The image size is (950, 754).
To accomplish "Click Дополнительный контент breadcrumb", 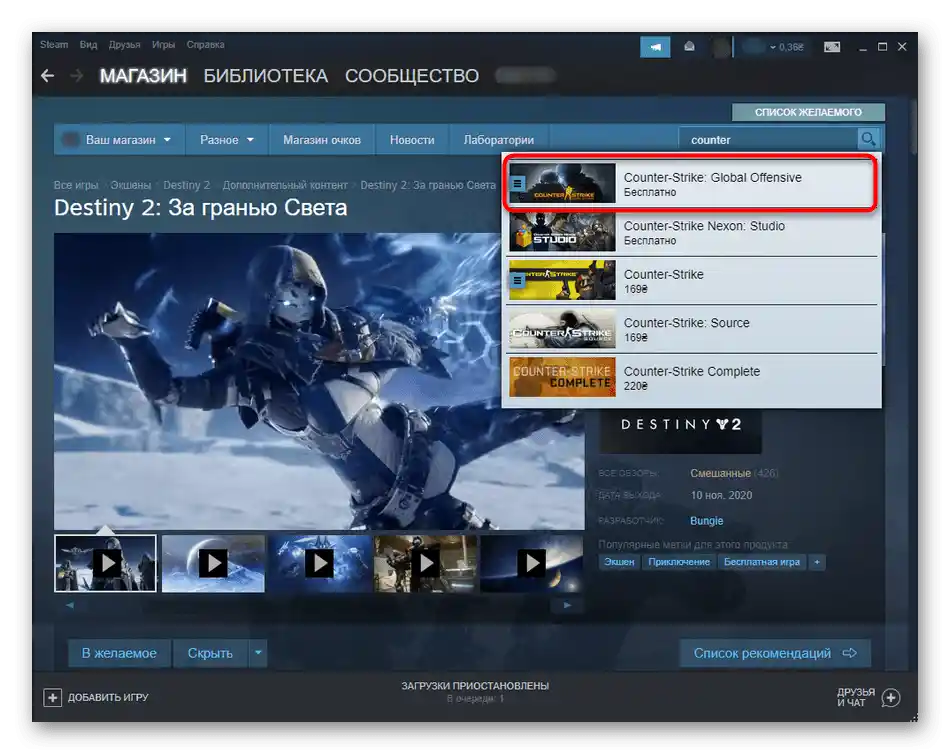I will pos(285,185).
